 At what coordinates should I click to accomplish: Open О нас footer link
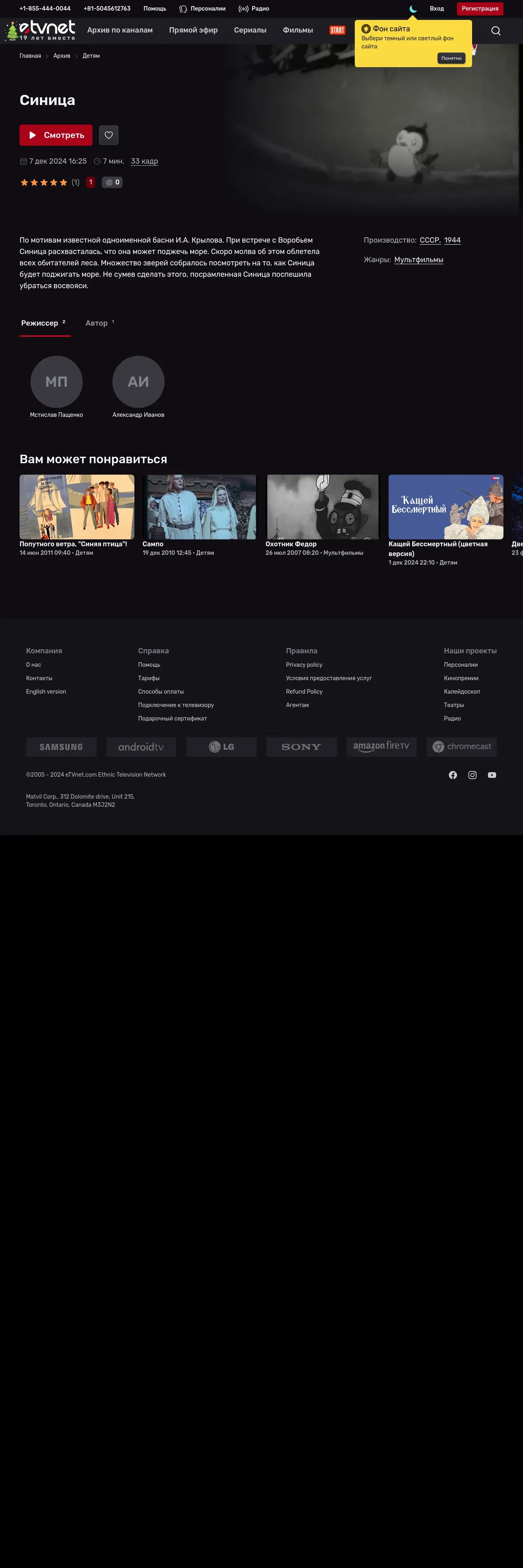coord(33,665)
